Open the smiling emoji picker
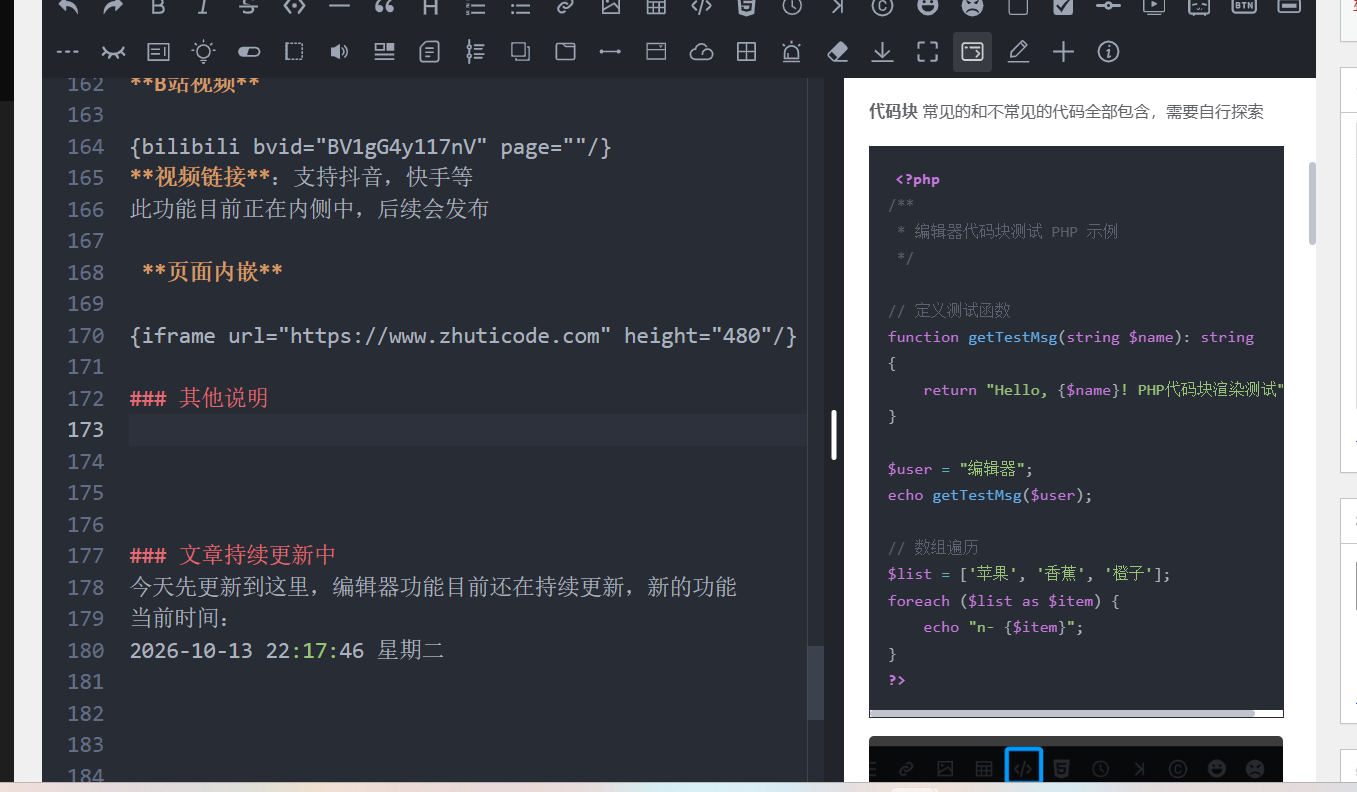1357x792 pixels. (927, 6)
